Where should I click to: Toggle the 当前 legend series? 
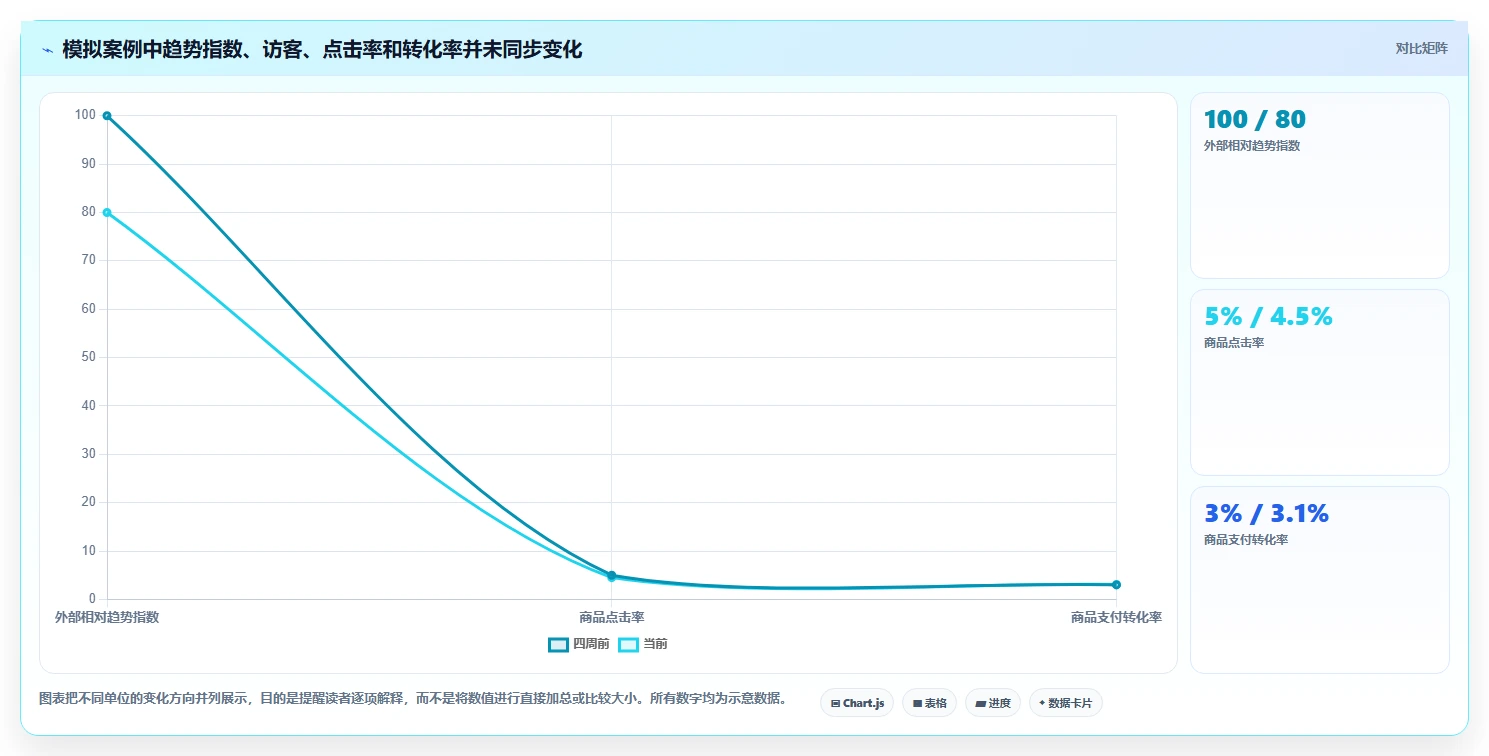(x=643, y=644)
